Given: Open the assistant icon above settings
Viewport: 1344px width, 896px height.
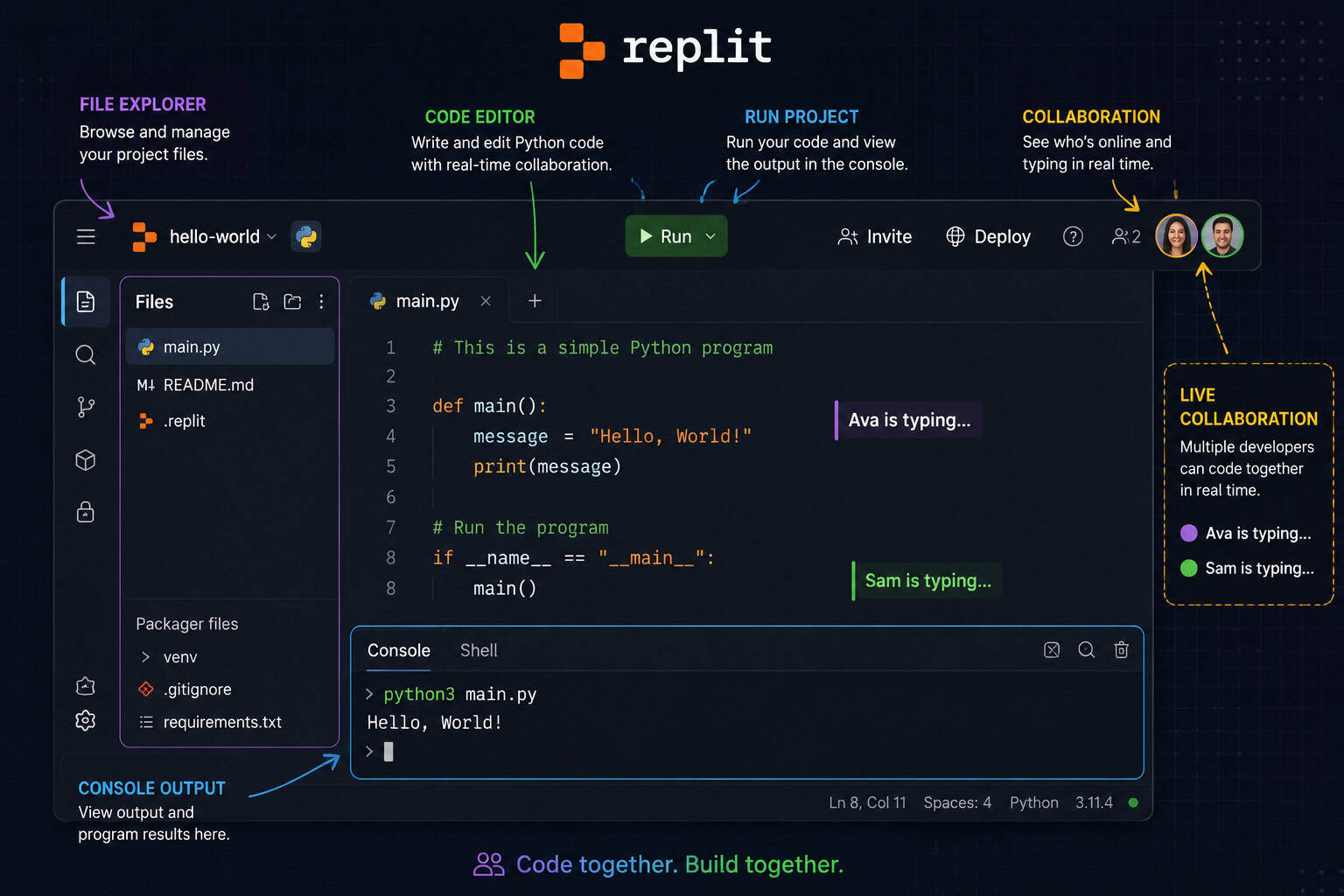Looking at the screenshot, I should (x=86, y=686).
